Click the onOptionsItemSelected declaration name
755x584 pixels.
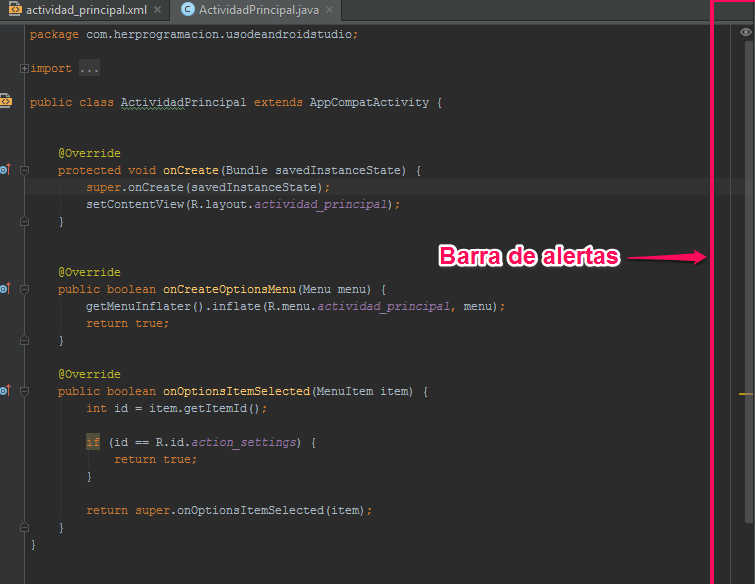236,391
